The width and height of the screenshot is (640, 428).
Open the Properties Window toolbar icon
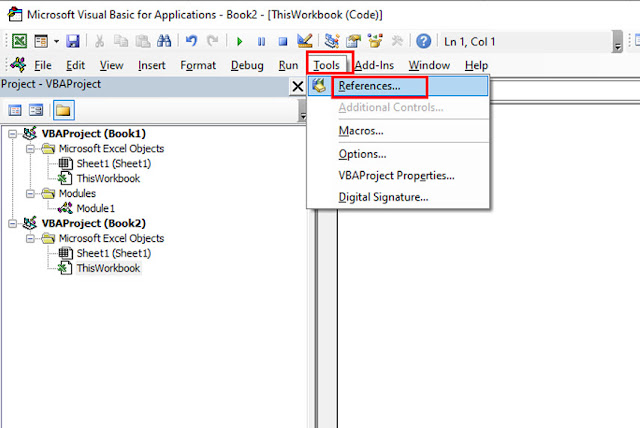[353, 41]
